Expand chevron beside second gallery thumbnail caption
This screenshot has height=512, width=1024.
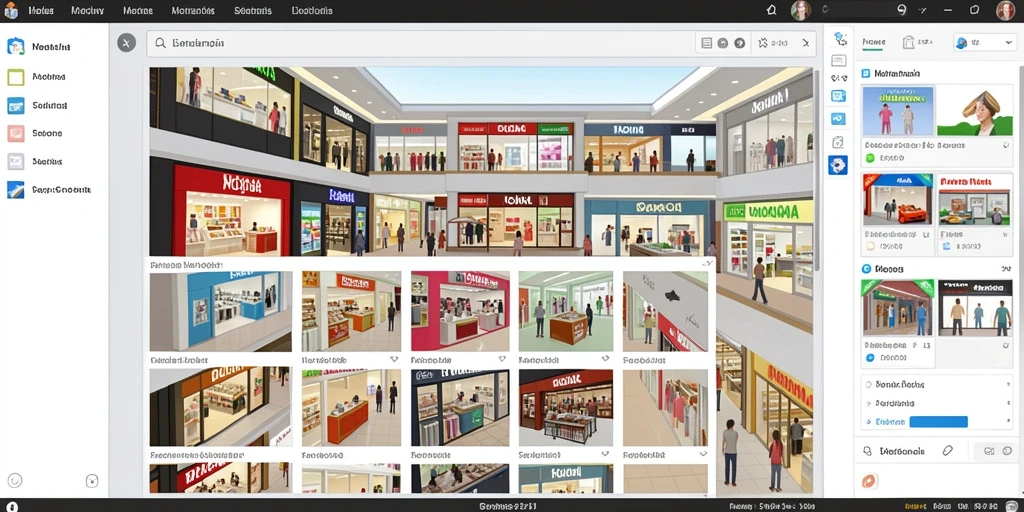[x=394, y=359]
